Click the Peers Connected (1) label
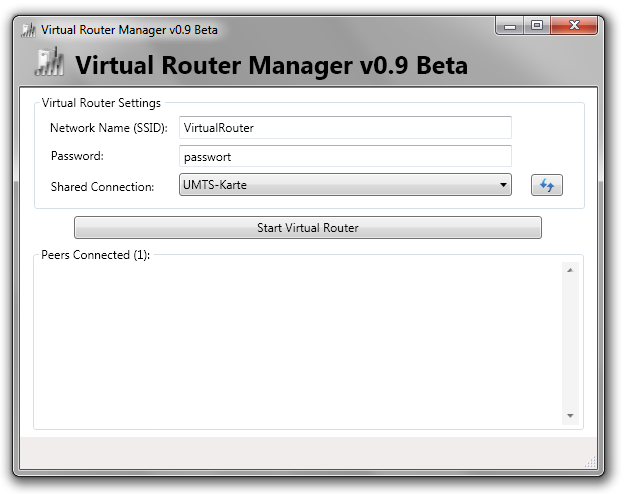Viewport: 630px width, 494px height. (x=96, y=255)
